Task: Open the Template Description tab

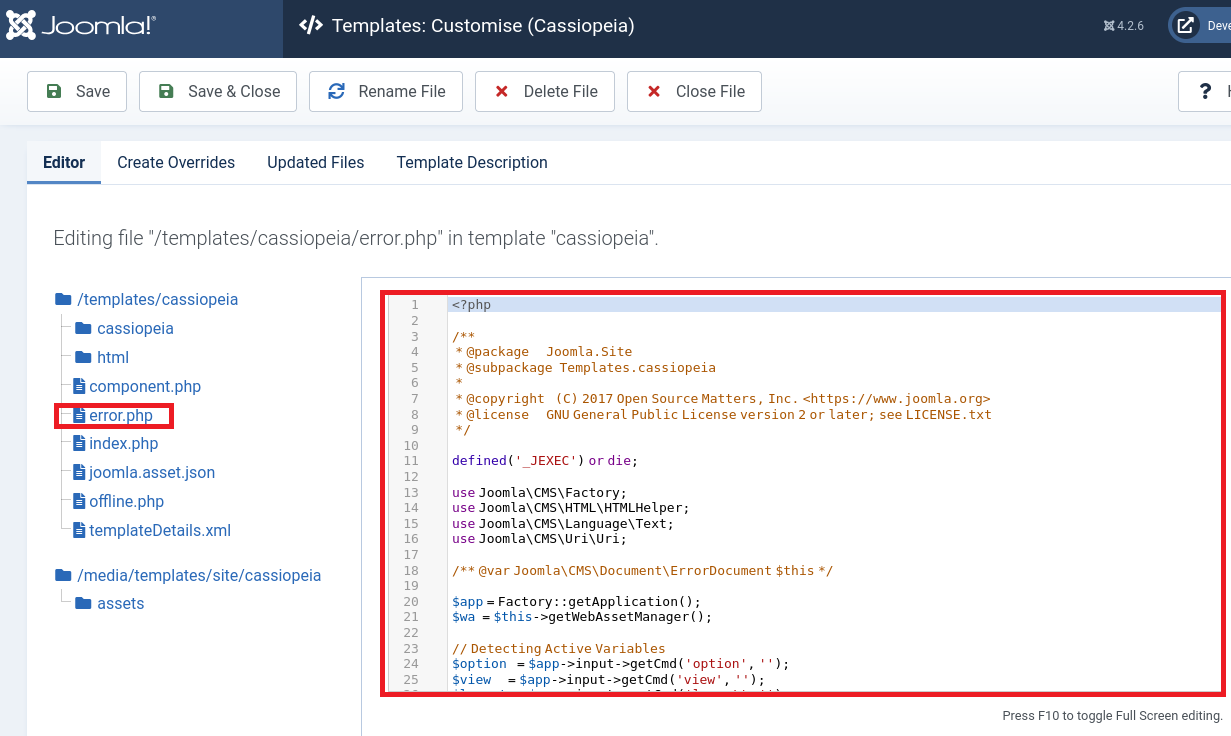Action: click(472, 162)
